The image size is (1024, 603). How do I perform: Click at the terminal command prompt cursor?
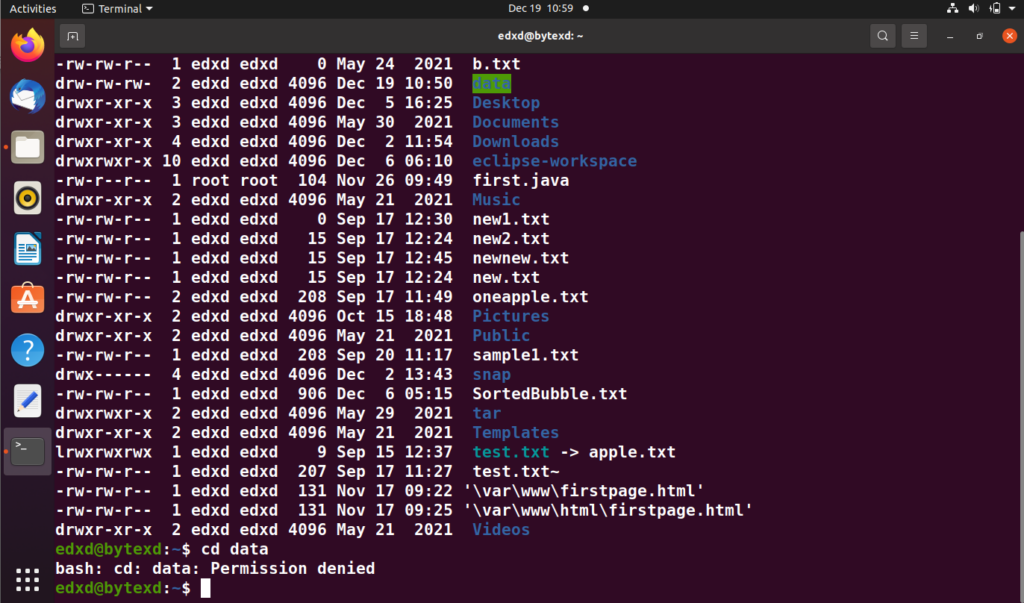point(206,588)
